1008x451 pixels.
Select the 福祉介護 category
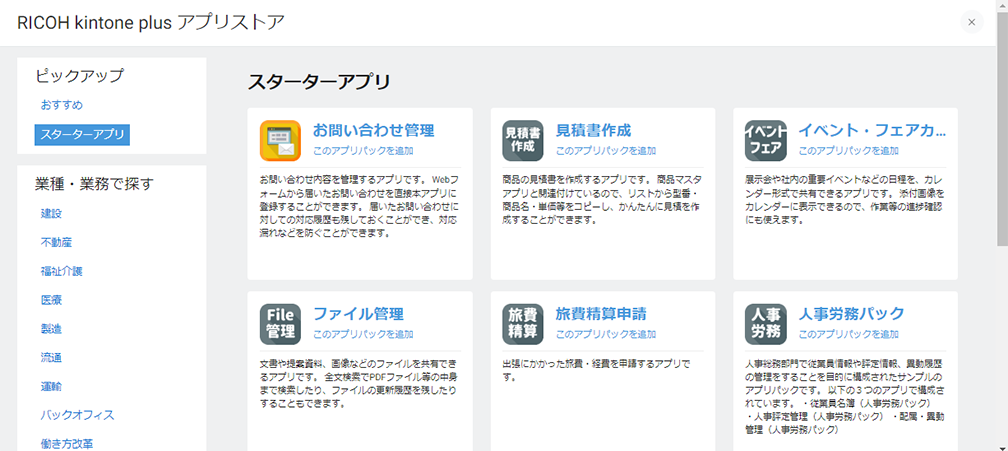pos(61,271)
